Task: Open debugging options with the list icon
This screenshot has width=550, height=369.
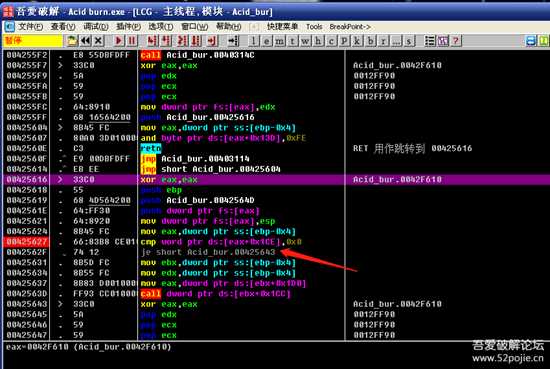Action: coord(430,41)
